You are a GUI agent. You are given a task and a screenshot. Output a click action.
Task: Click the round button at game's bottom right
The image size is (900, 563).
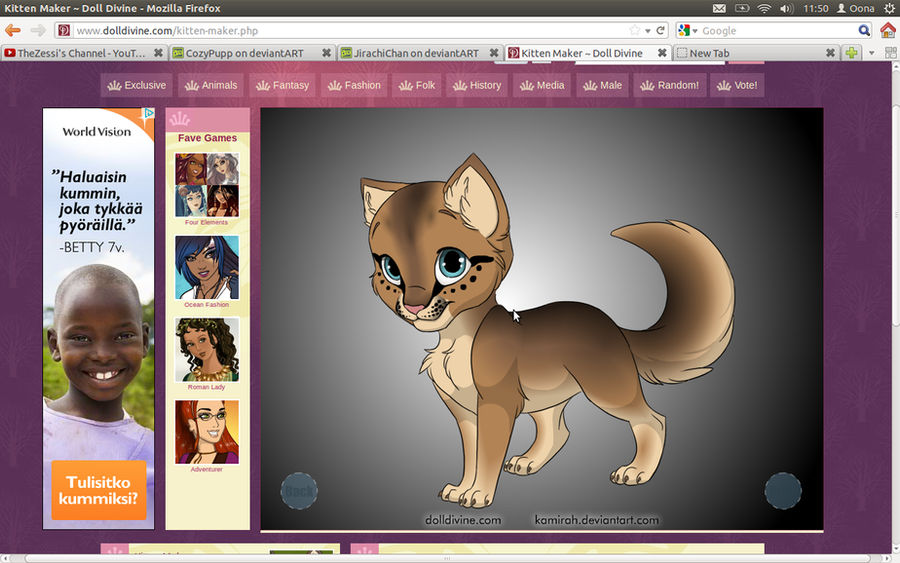point(783,491)
